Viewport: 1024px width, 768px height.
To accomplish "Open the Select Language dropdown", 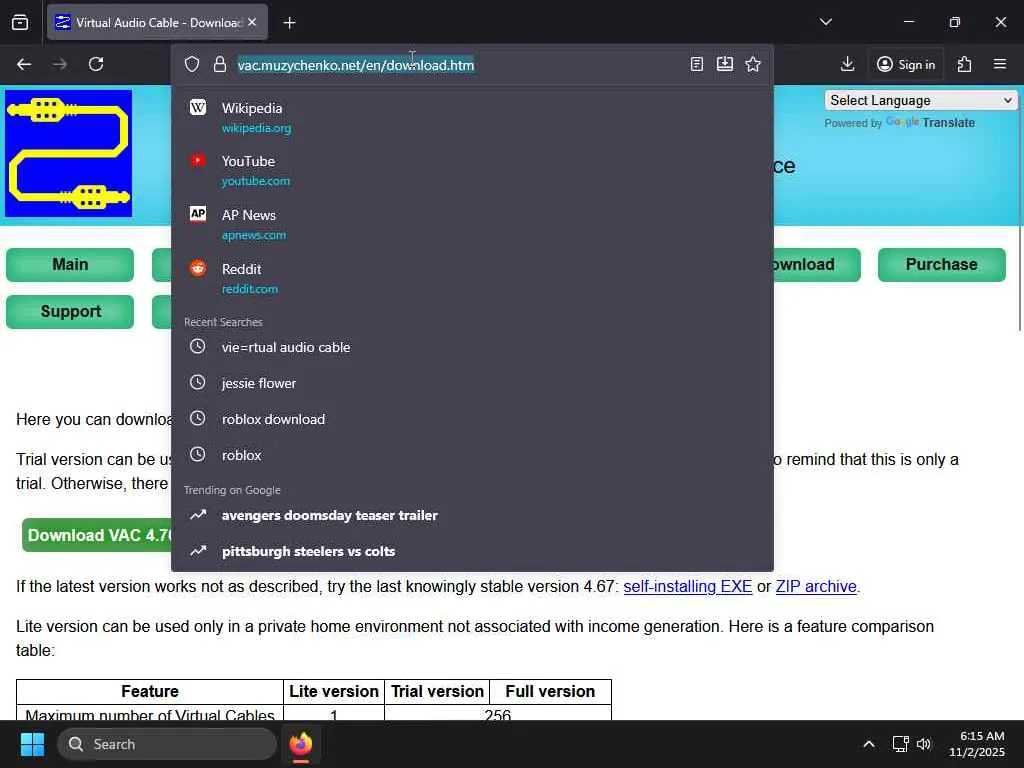I will pos(921,100).
